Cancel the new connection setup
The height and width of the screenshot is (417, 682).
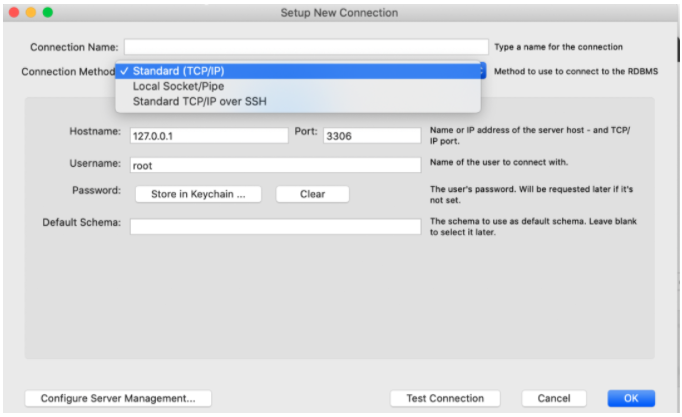click(x=554, y=398)
